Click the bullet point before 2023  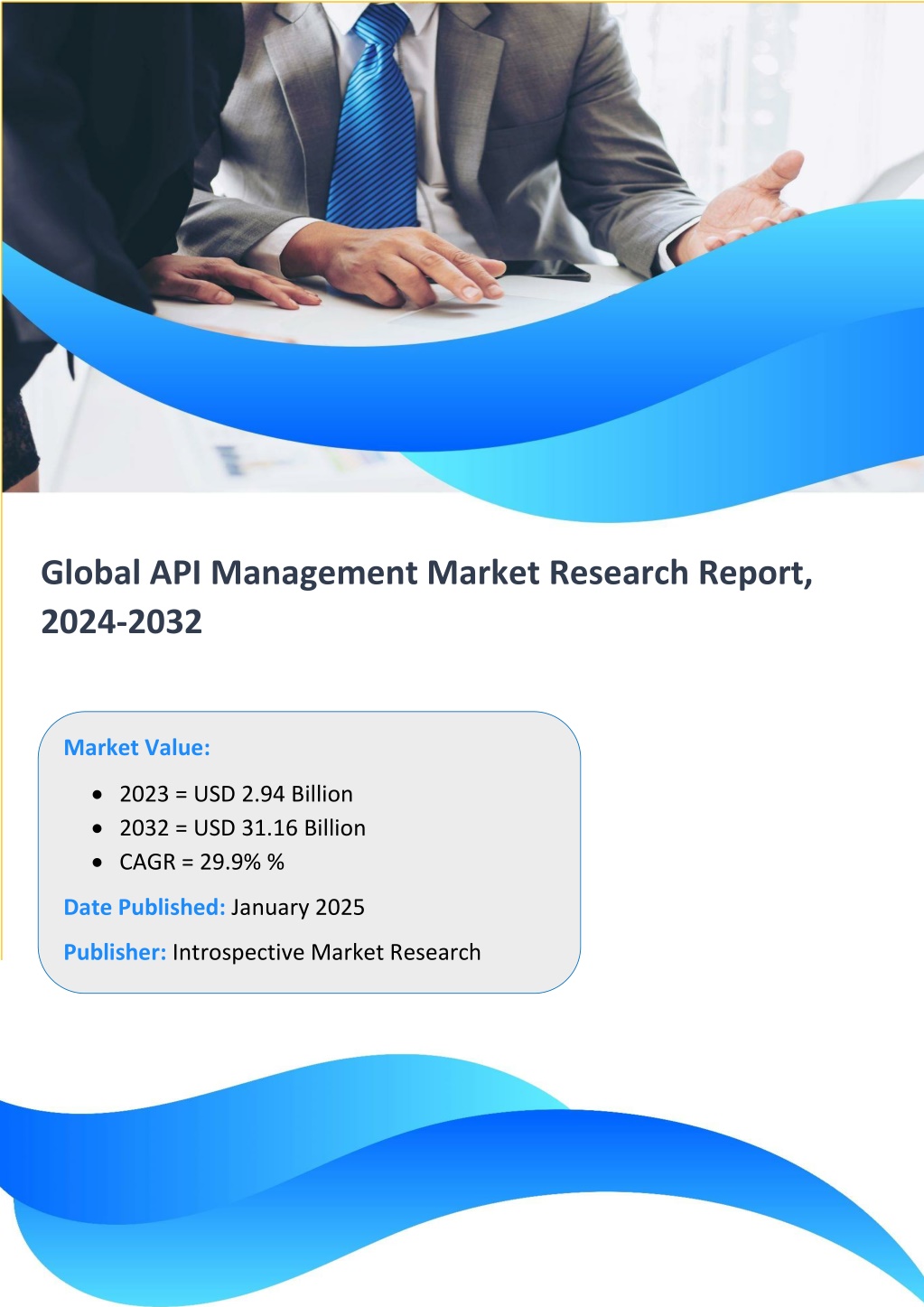point(98,795)
